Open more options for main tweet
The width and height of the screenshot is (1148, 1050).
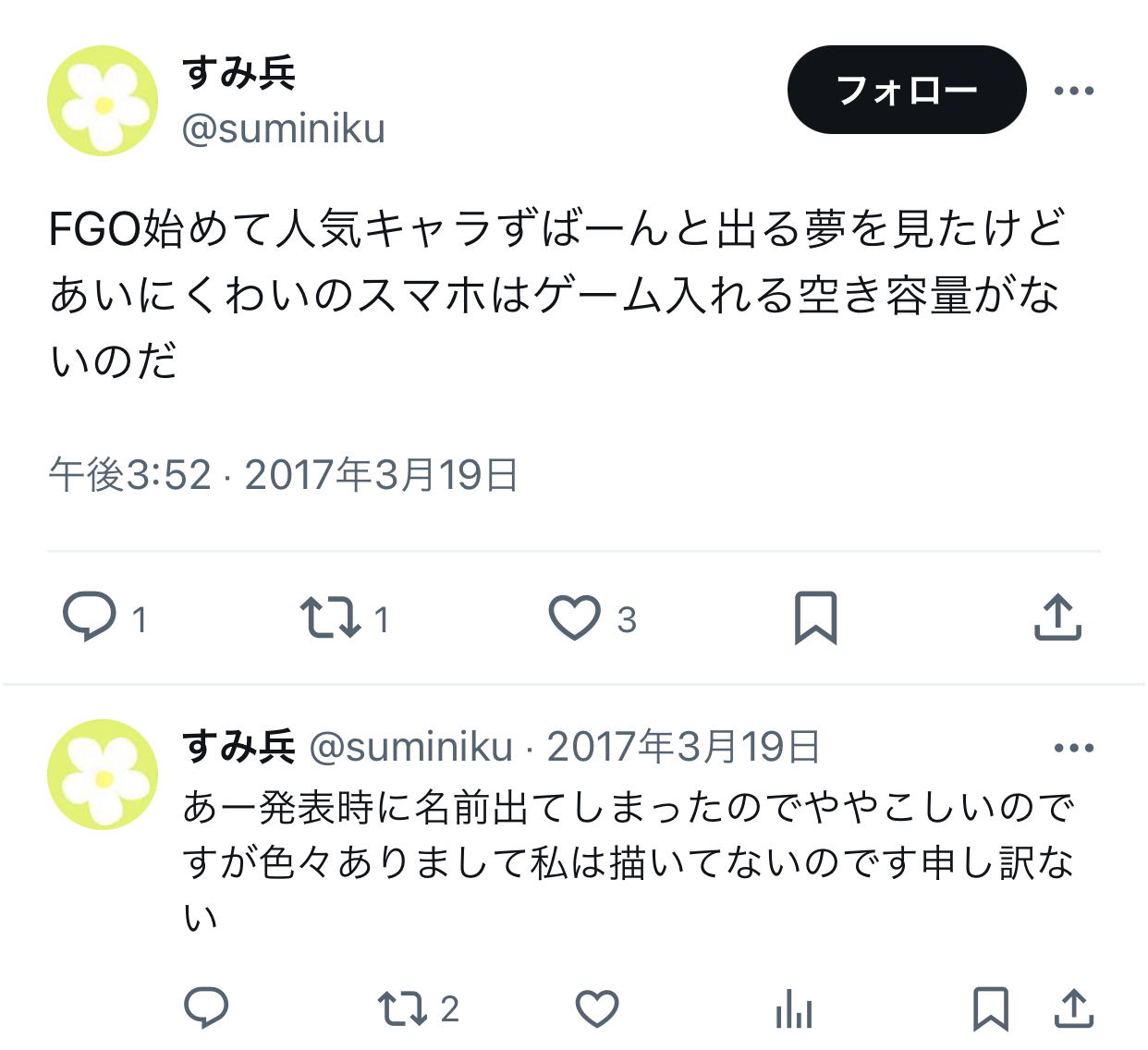1074,91
